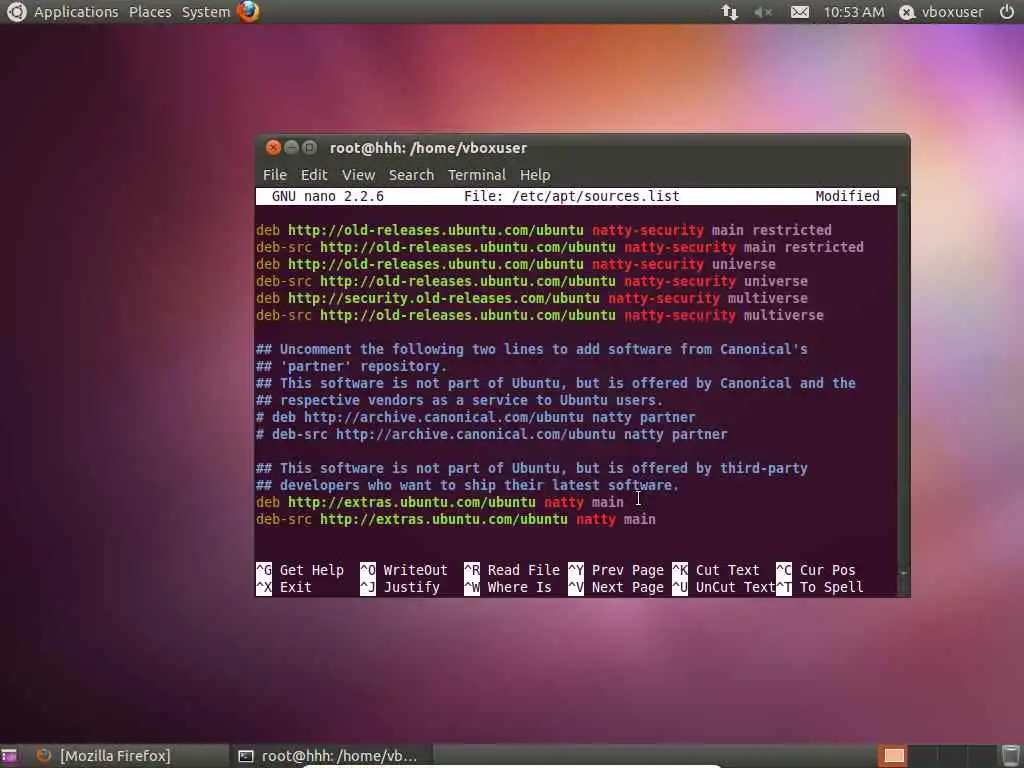Viewport: 1024px width, 768px height.
Task: Minimize the terminal window
Action: [291, 148]
